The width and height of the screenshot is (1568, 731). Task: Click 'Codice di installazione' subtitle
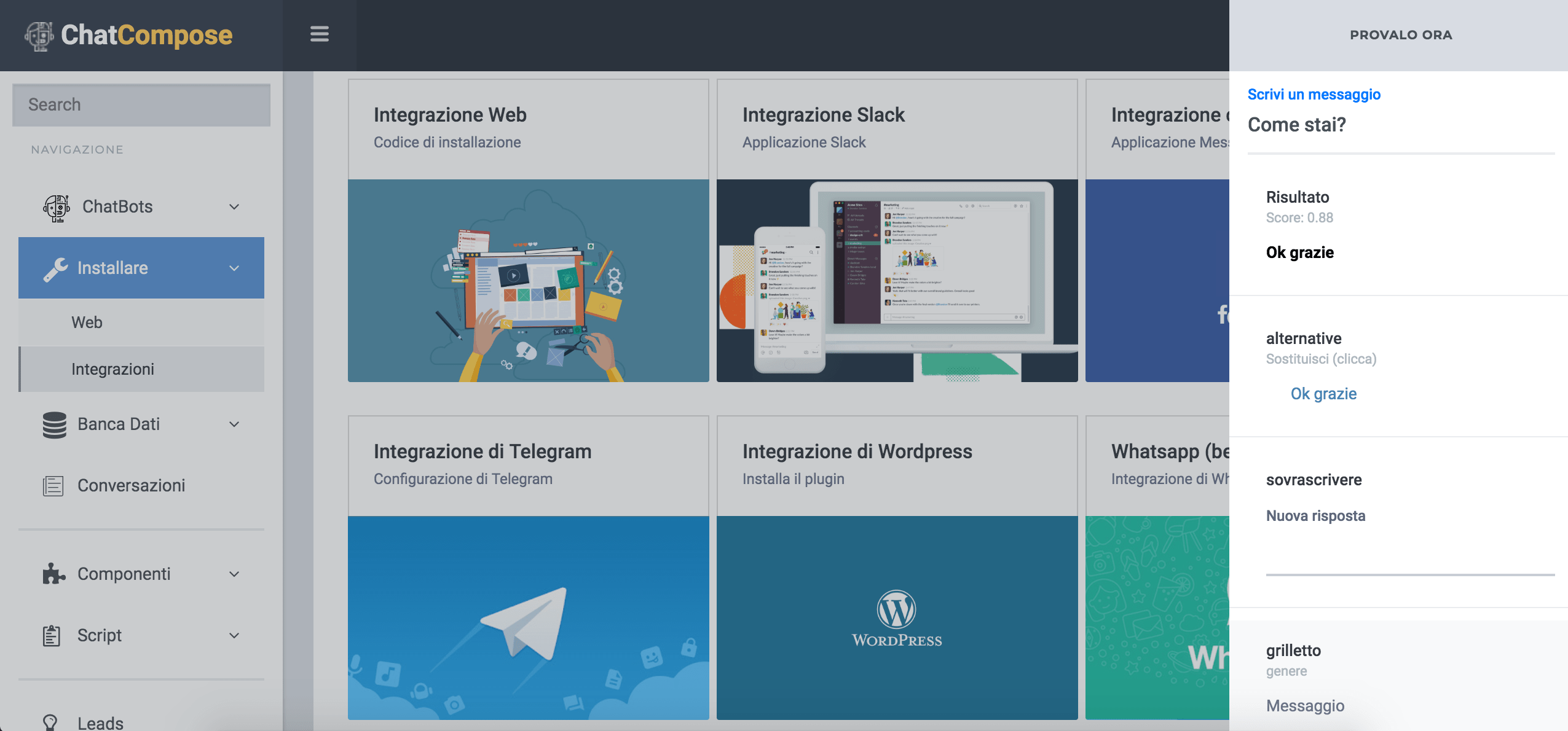click(447, 143)
